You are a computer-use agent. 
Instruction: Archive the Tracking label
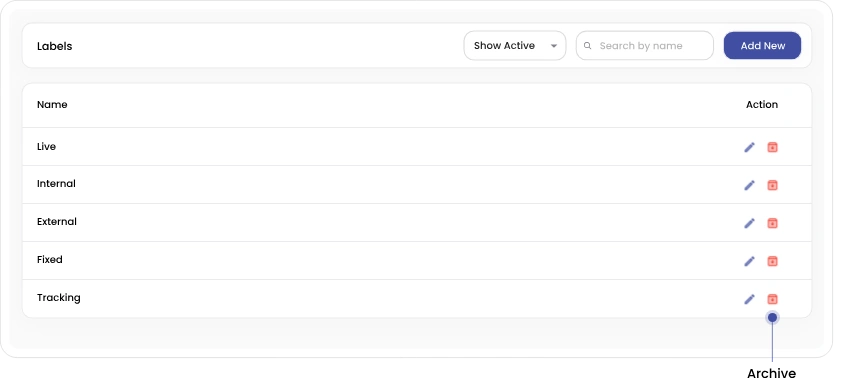tap(772, 299)
